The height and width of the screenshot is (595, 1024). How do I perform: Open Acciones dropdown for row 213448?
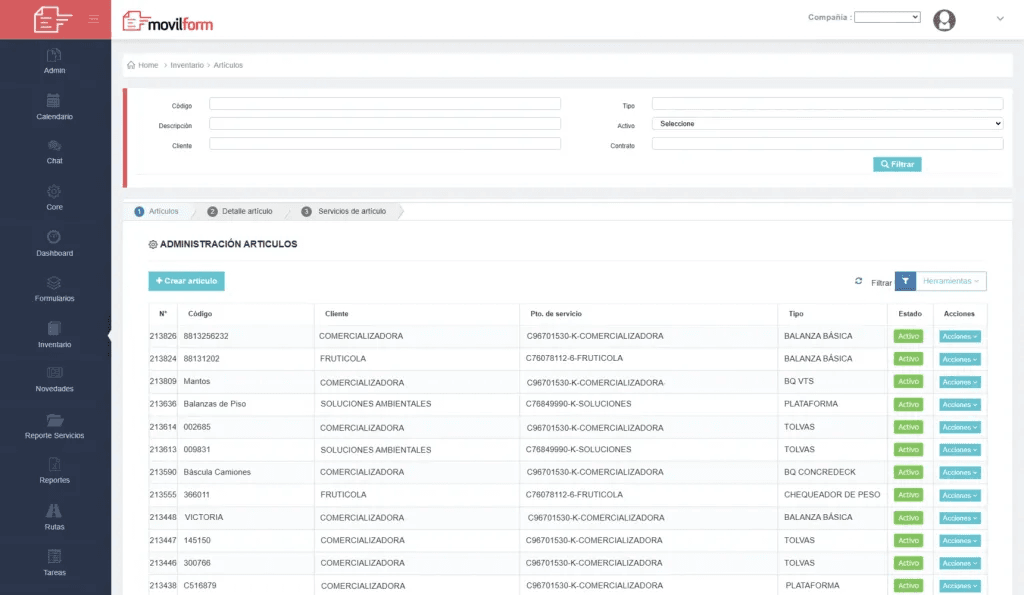(x=959, y=518)
